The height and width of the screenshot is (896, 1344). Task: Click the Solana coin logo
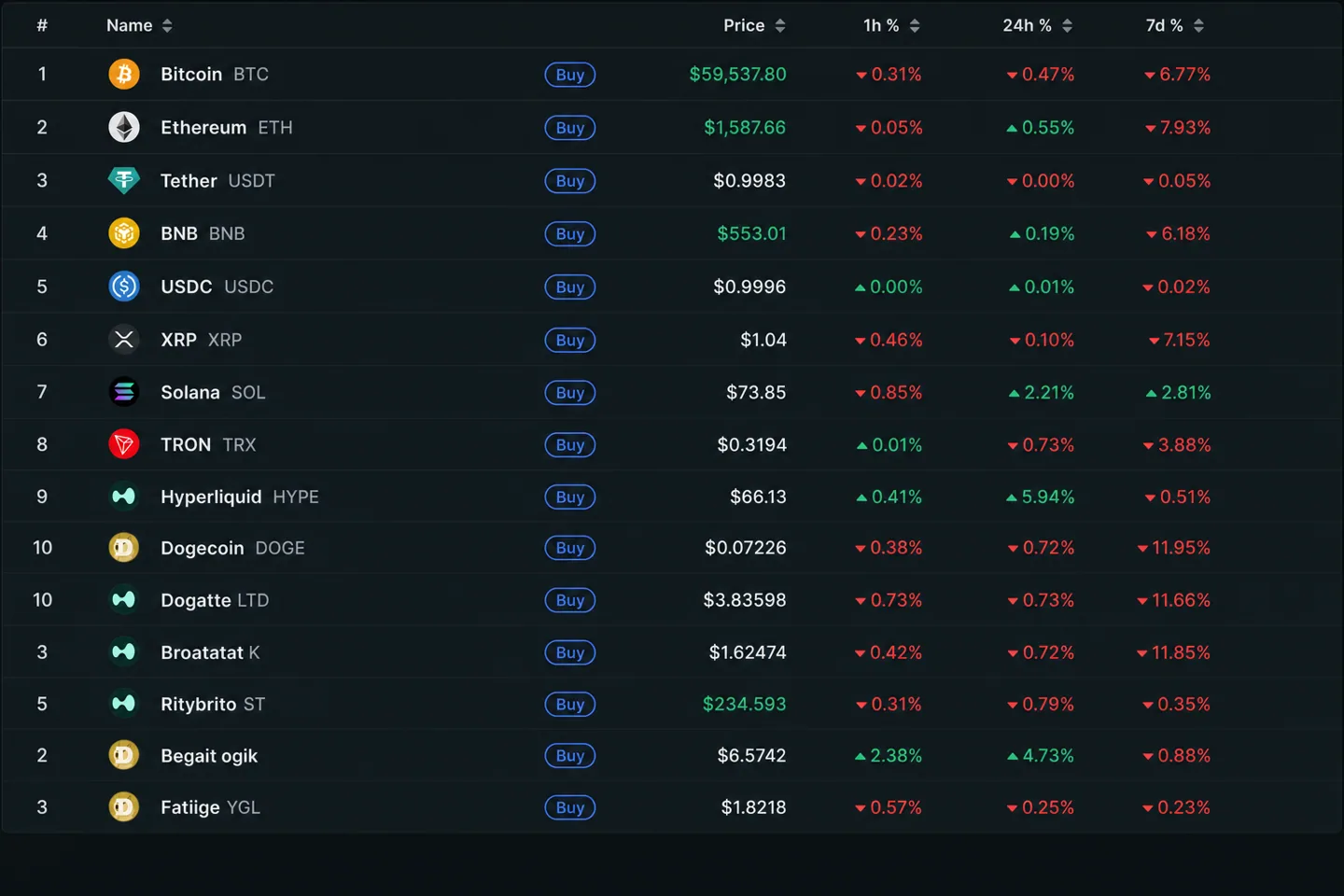pyautogui.click(x=124, y=392)
